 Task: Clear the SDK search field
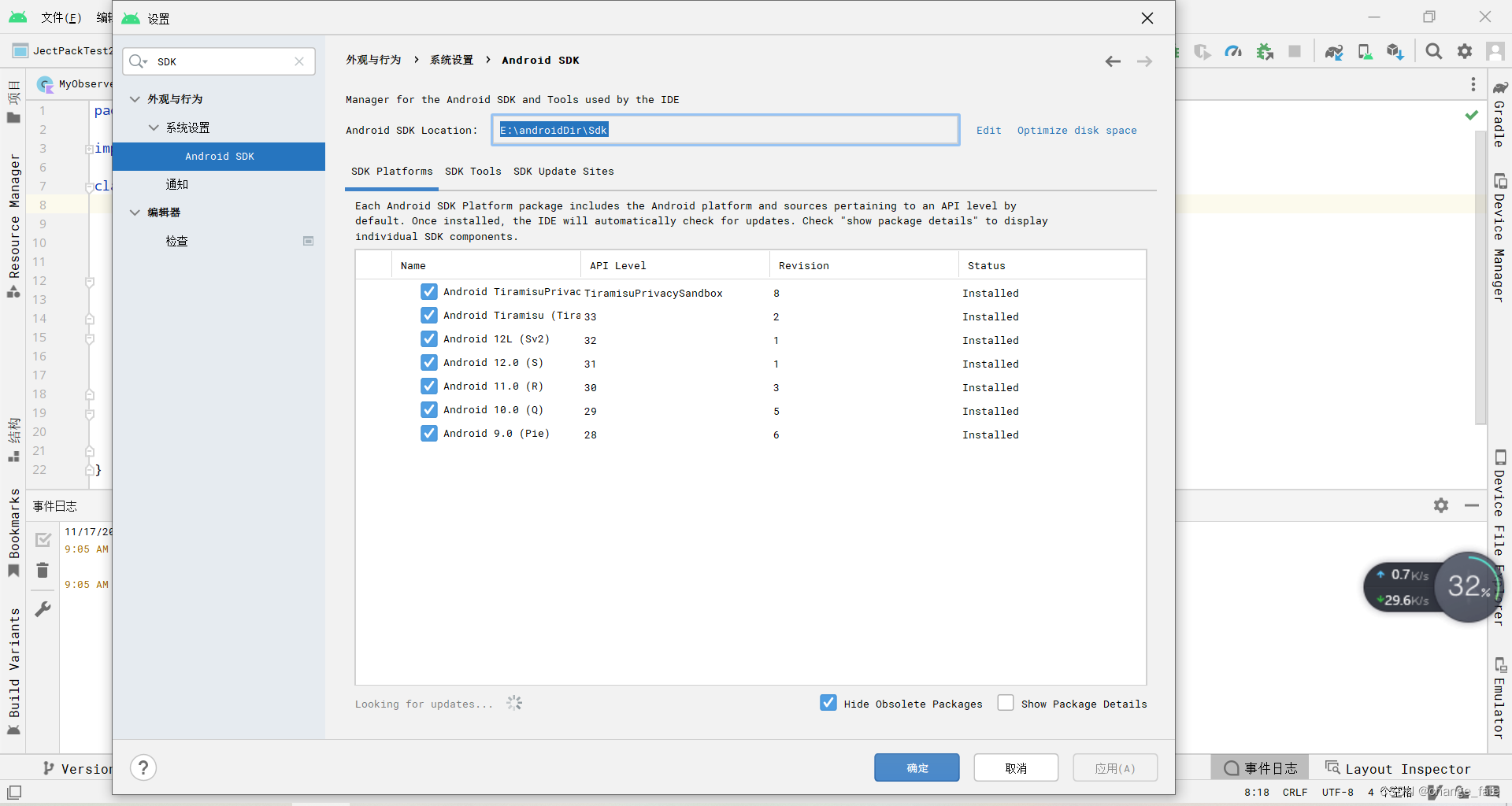[x=299, y=61]
